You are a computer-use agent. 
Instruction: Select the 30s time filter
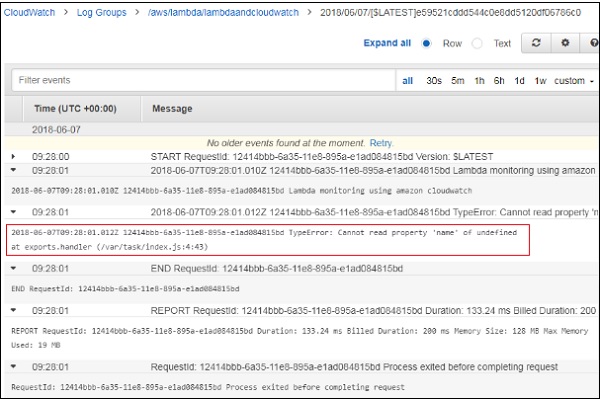coord(434,81)
